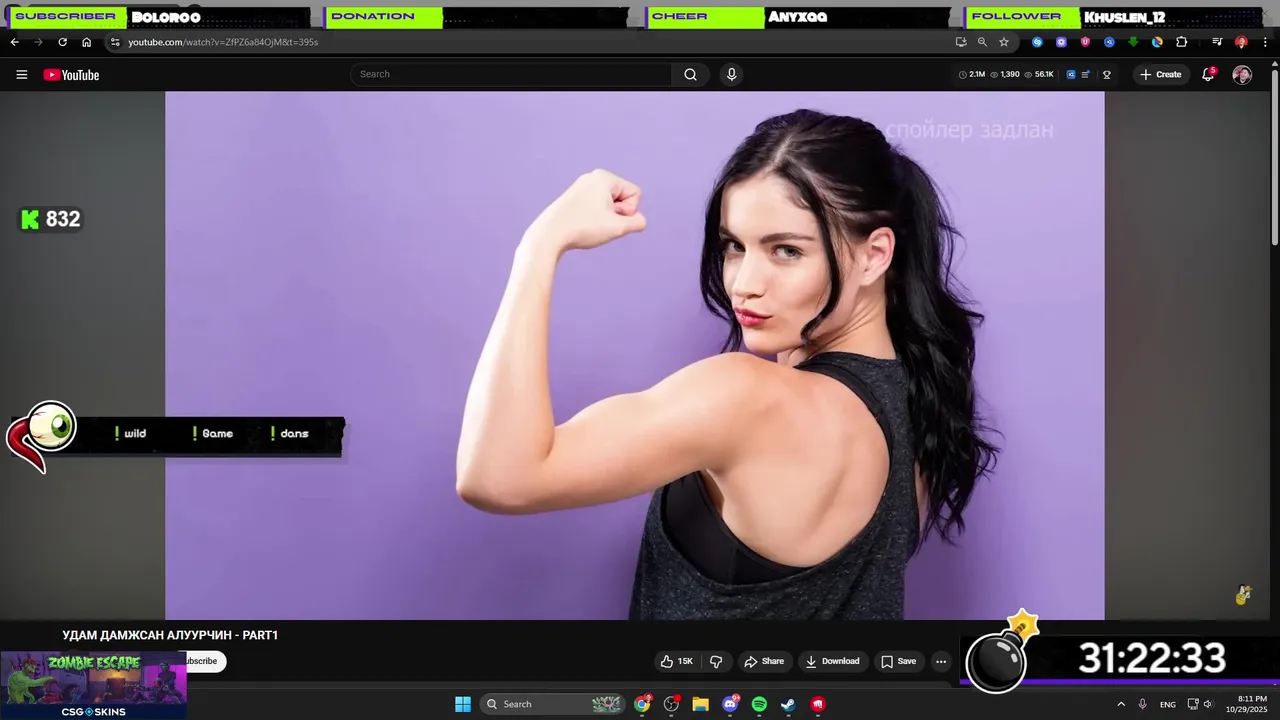Click the 56.1K views stat in header

click(x=1039, y=74)
